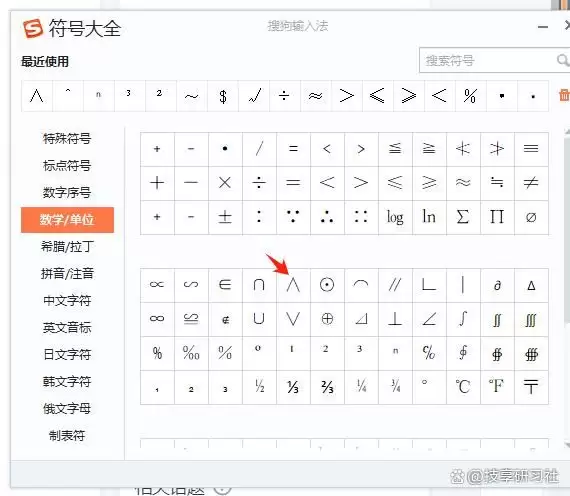Choose the ≈ symbol from recently used row
The width and height of the screenshot is (570, 496).
click(315, 96)
